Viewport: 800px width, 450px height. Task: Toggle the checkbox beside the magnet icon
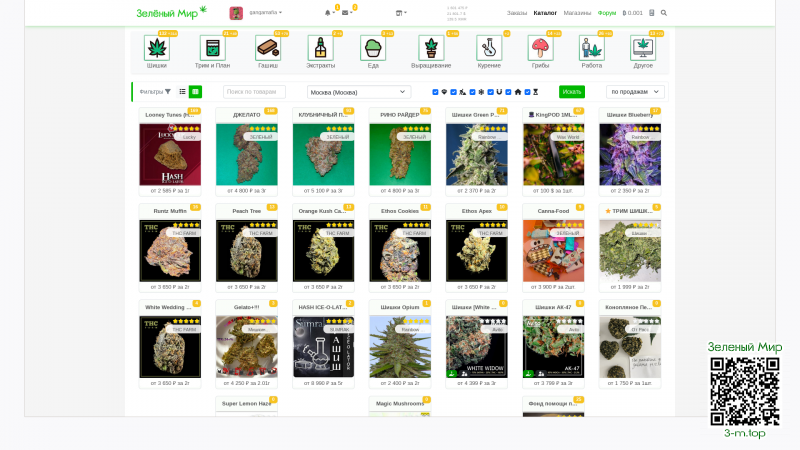(x=491, y=92)
